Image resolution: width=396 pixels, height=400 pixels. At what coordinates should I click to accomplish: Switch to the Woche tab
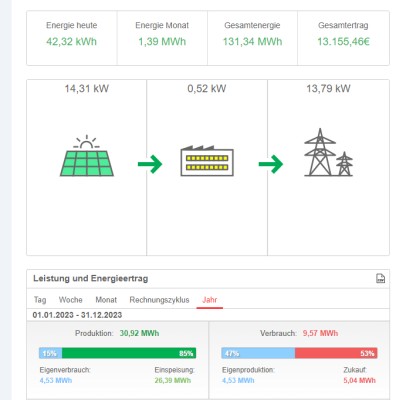coord(71,300)
